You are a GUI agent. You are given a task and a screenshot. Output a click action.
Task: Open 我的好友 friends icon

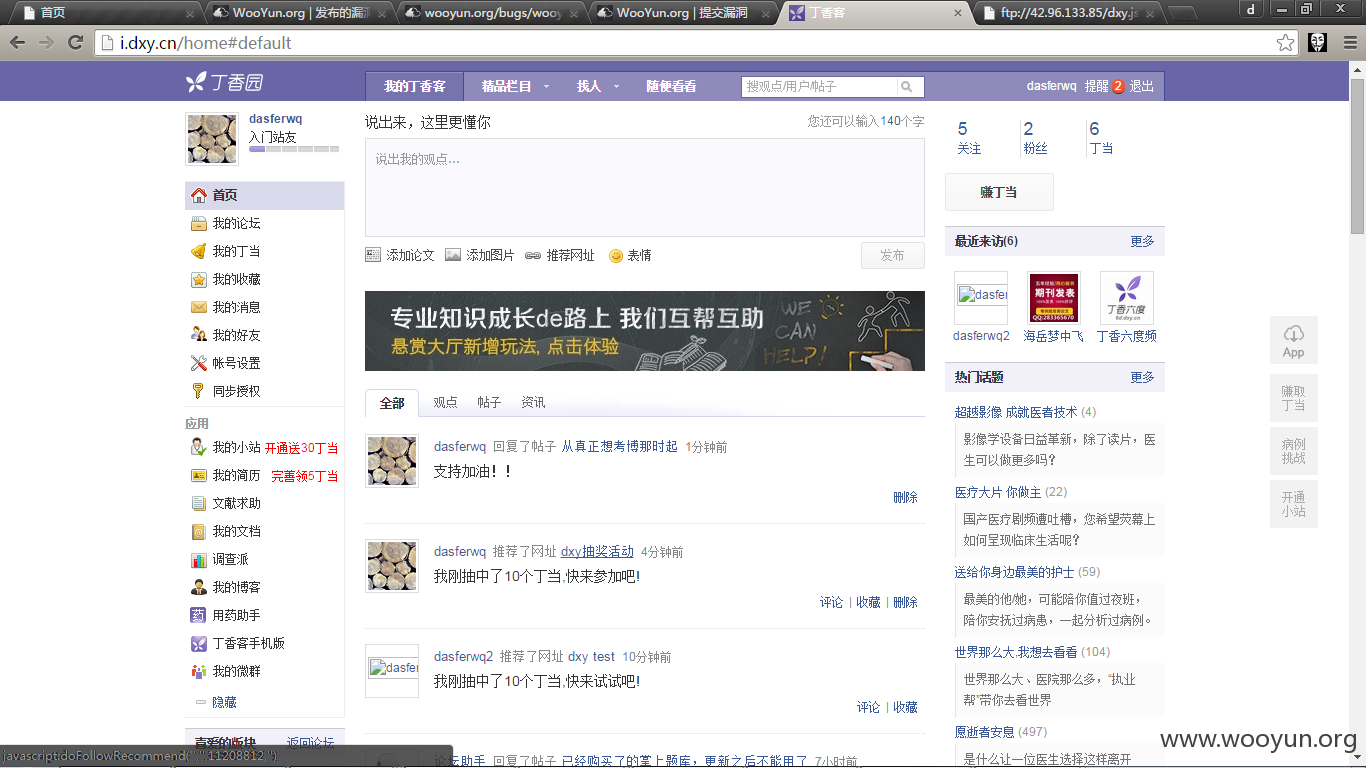(199, 335)
